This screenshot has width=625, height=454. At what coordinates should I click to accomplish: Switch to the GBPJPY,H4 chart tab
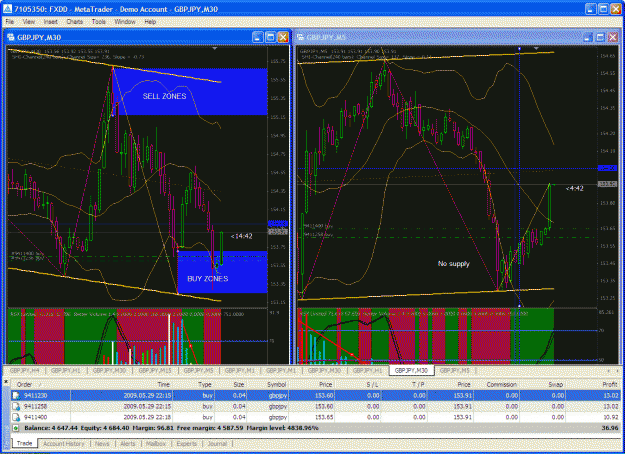click(x=25, y=370)
